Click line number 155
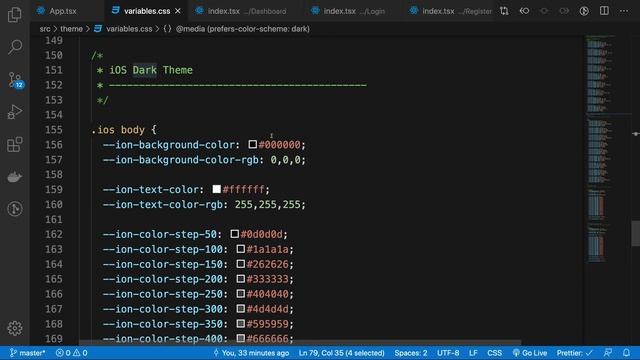The image size is (640, 360). pyautogui.click(x=53, y=130)
